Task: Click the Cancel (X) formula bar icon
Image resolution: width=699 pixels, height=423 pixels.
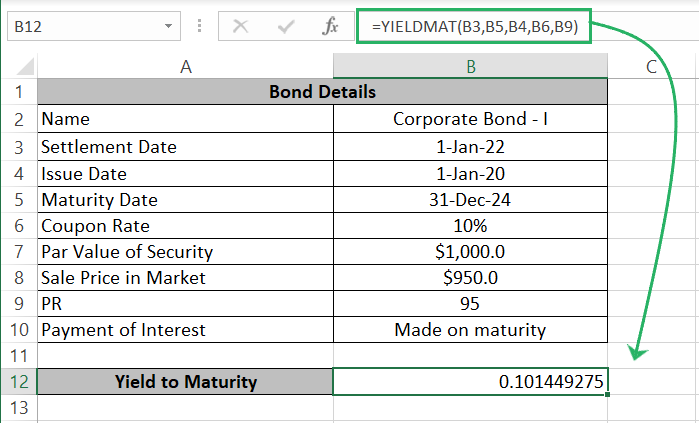Action: click(240, 27)
